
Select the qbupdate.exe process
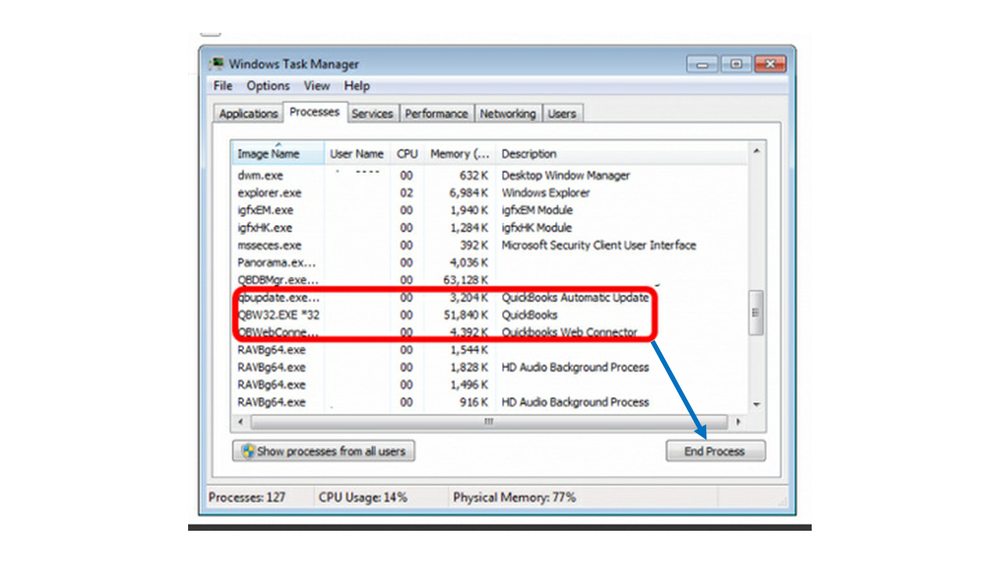(489, 298)
